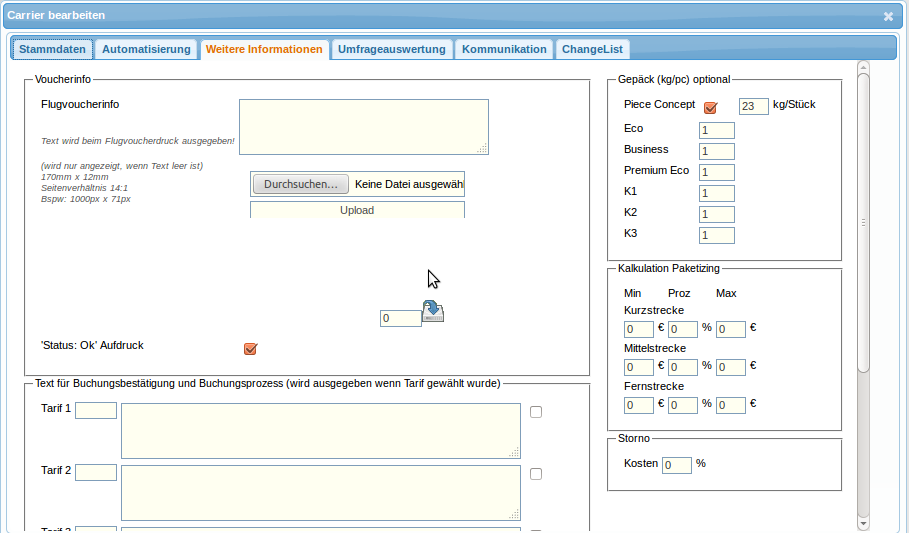Click the Durchsuchen file browse button
Image resolution: width=909 pixels, height=533 pixels.
[x=300, y=184]
